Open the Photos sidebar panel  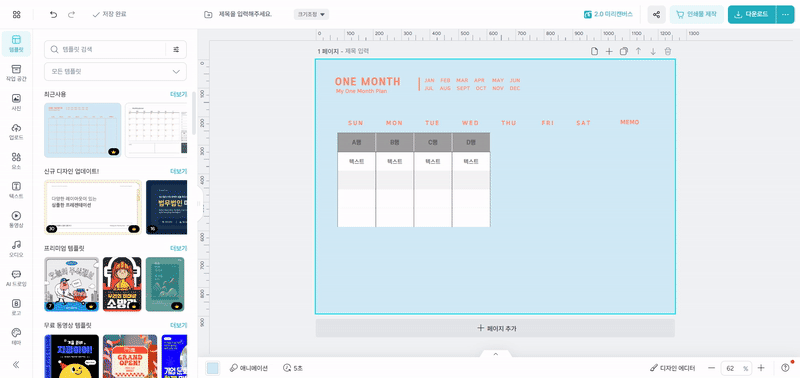(x=16, y=102)
